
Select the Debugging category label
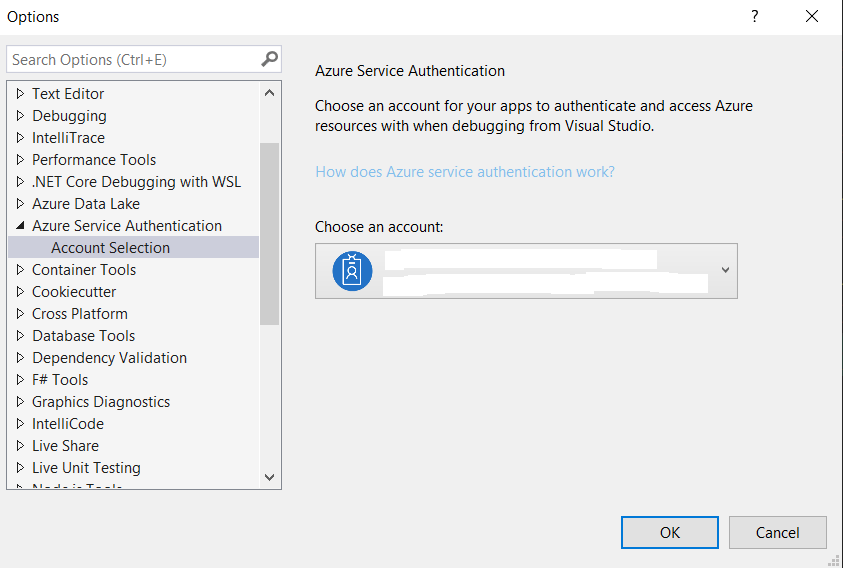click(x=69, y=116)
